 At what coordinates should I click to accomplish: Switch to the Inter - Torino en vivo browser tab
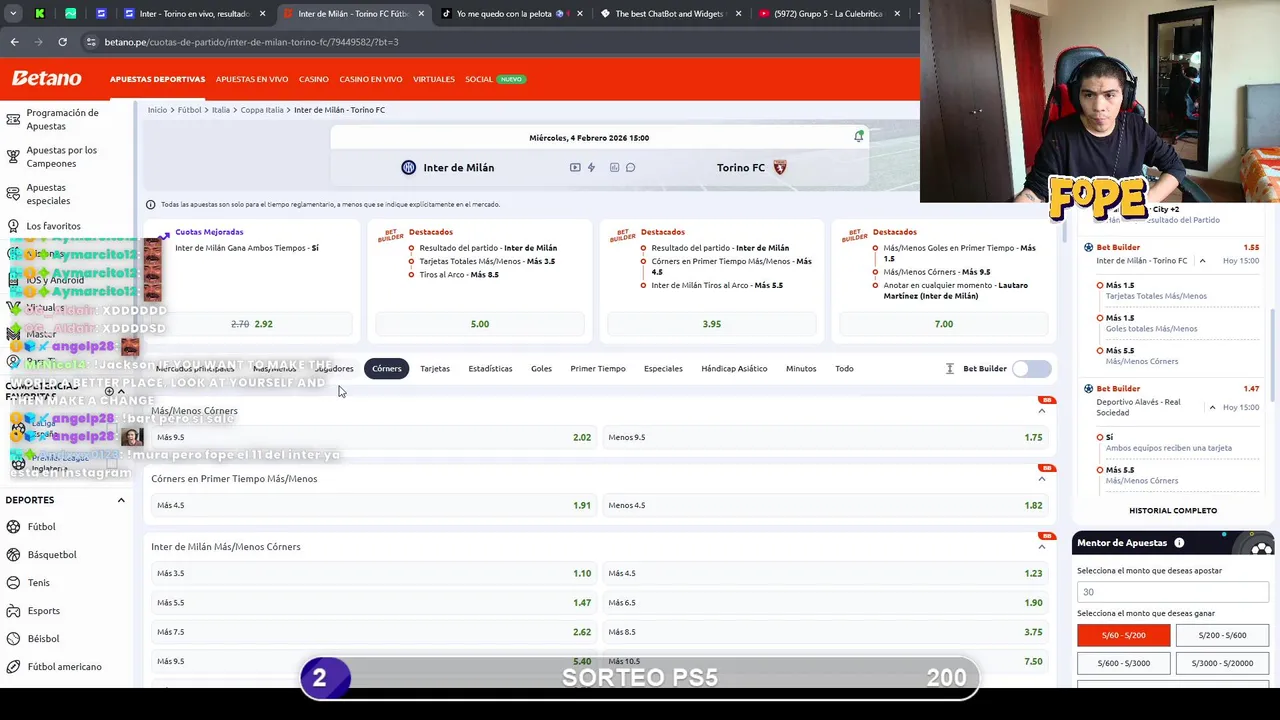coord(195,14)
